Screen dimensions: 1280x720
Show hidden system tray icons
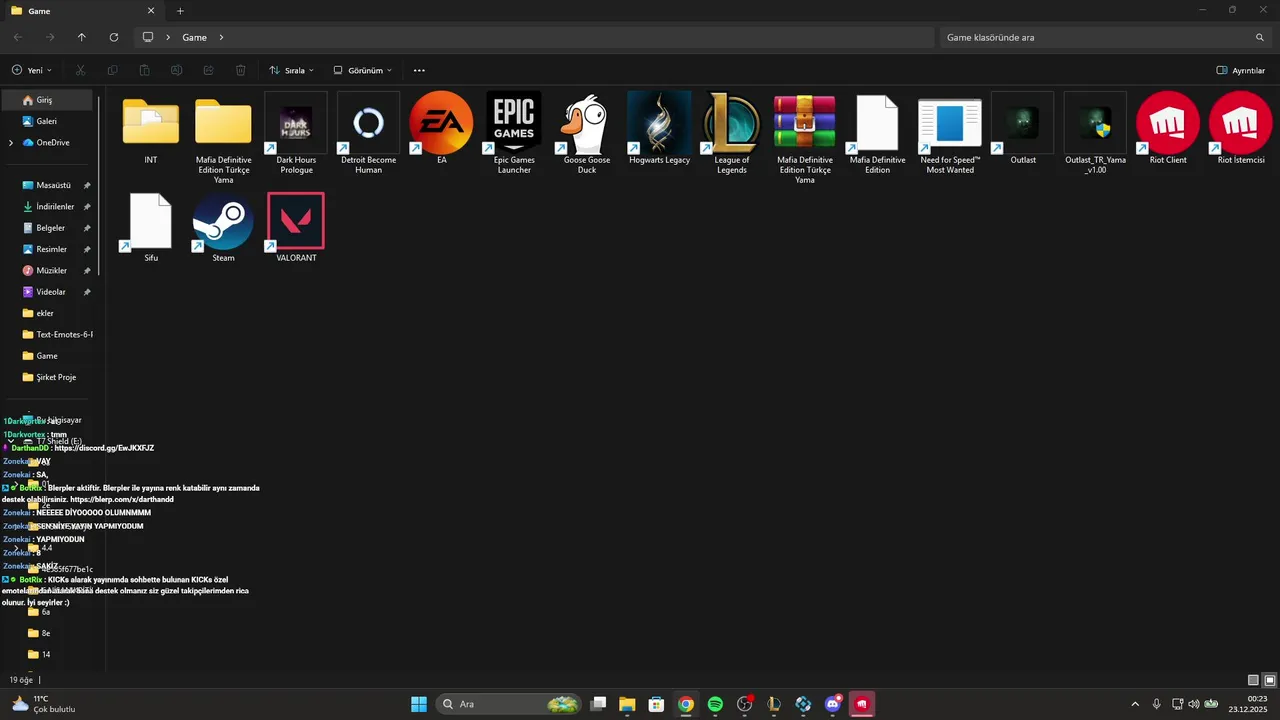pyautogui.click(x=1134, y=704)
